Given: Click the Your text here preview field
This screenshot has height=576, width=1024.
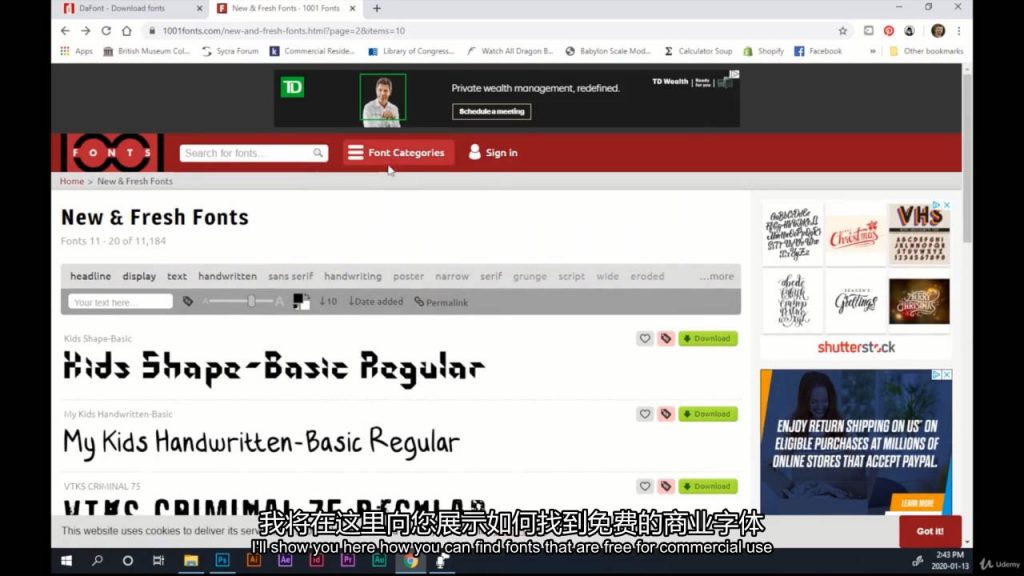Looking at the screenshot, I should pyautogui.click(x=120, y=302).
